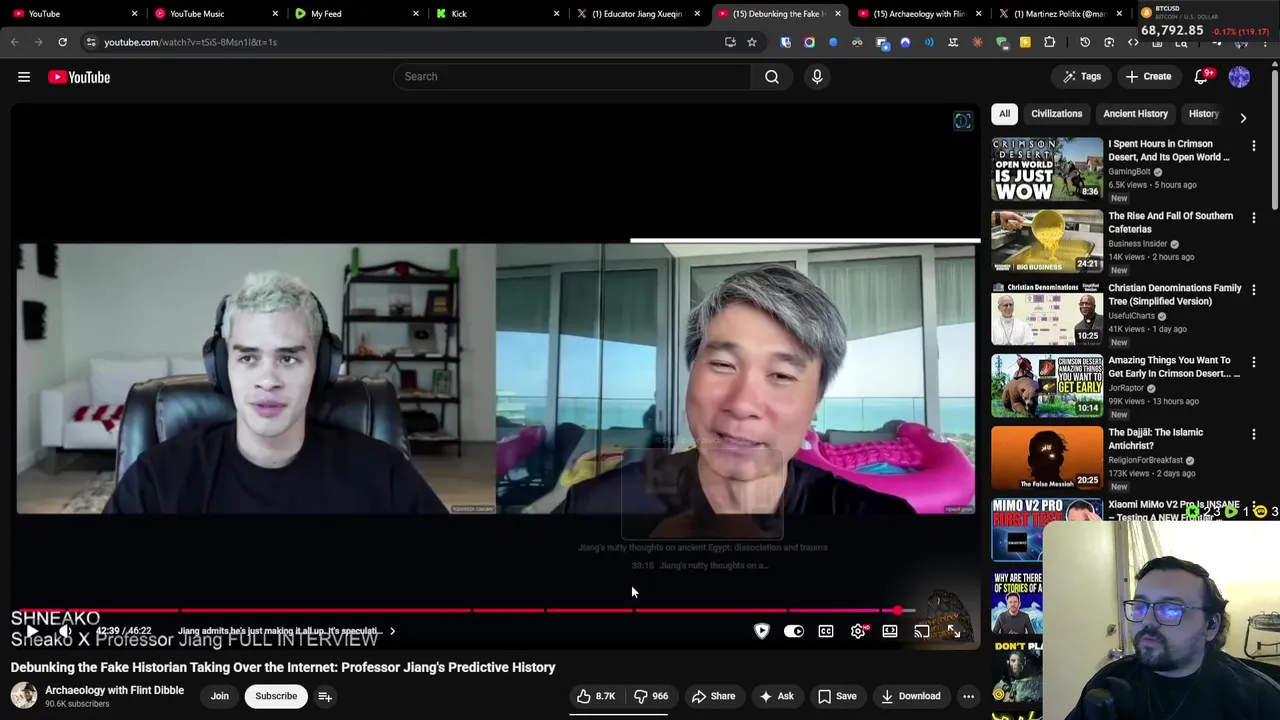Open options for I Spent Hours in Crimson Desert
1280x720 pixels.
tap(1254, 146)
